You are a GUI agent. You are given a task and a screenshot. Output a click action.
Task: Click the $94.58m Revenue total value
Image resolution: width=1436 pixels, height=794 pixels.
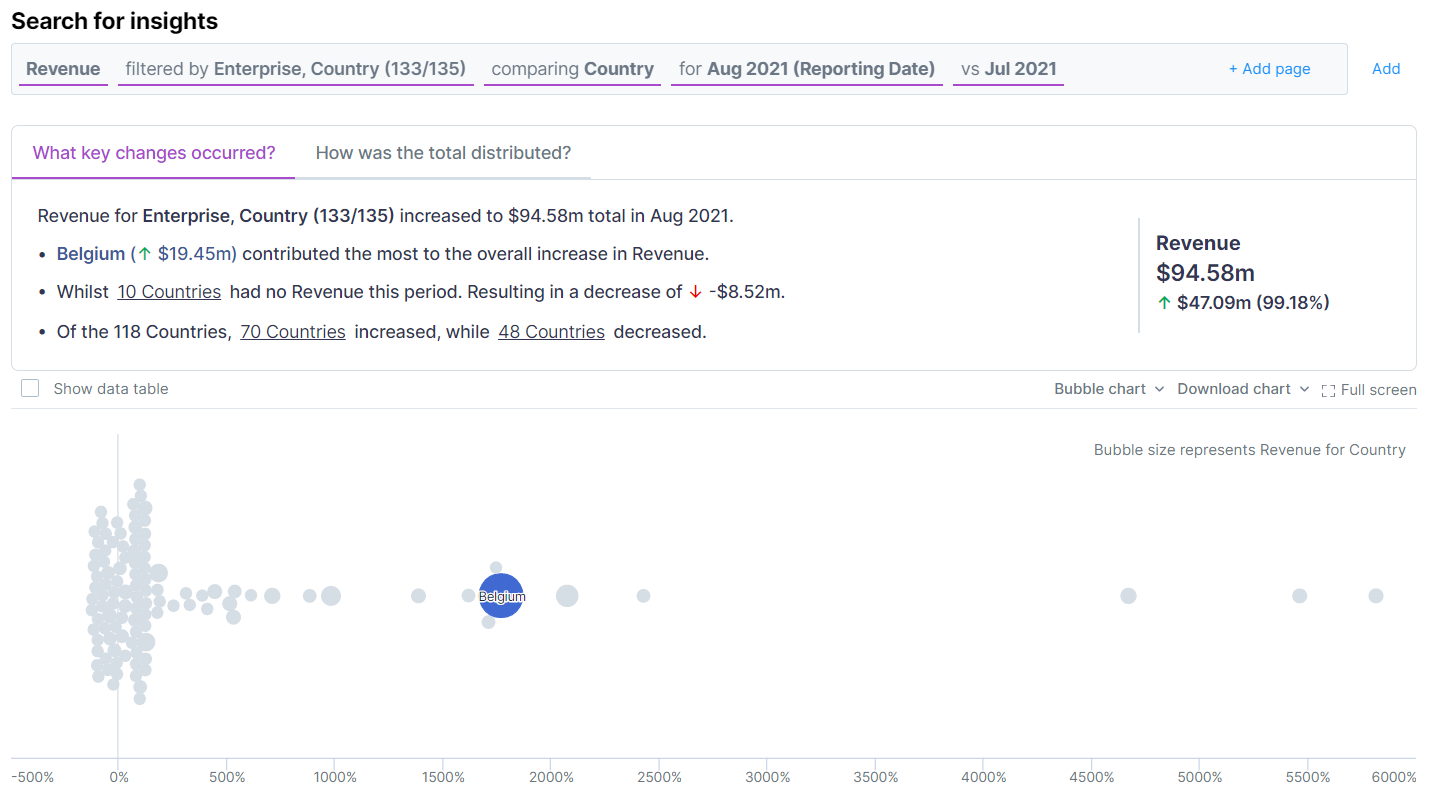tap(1205, 273)
